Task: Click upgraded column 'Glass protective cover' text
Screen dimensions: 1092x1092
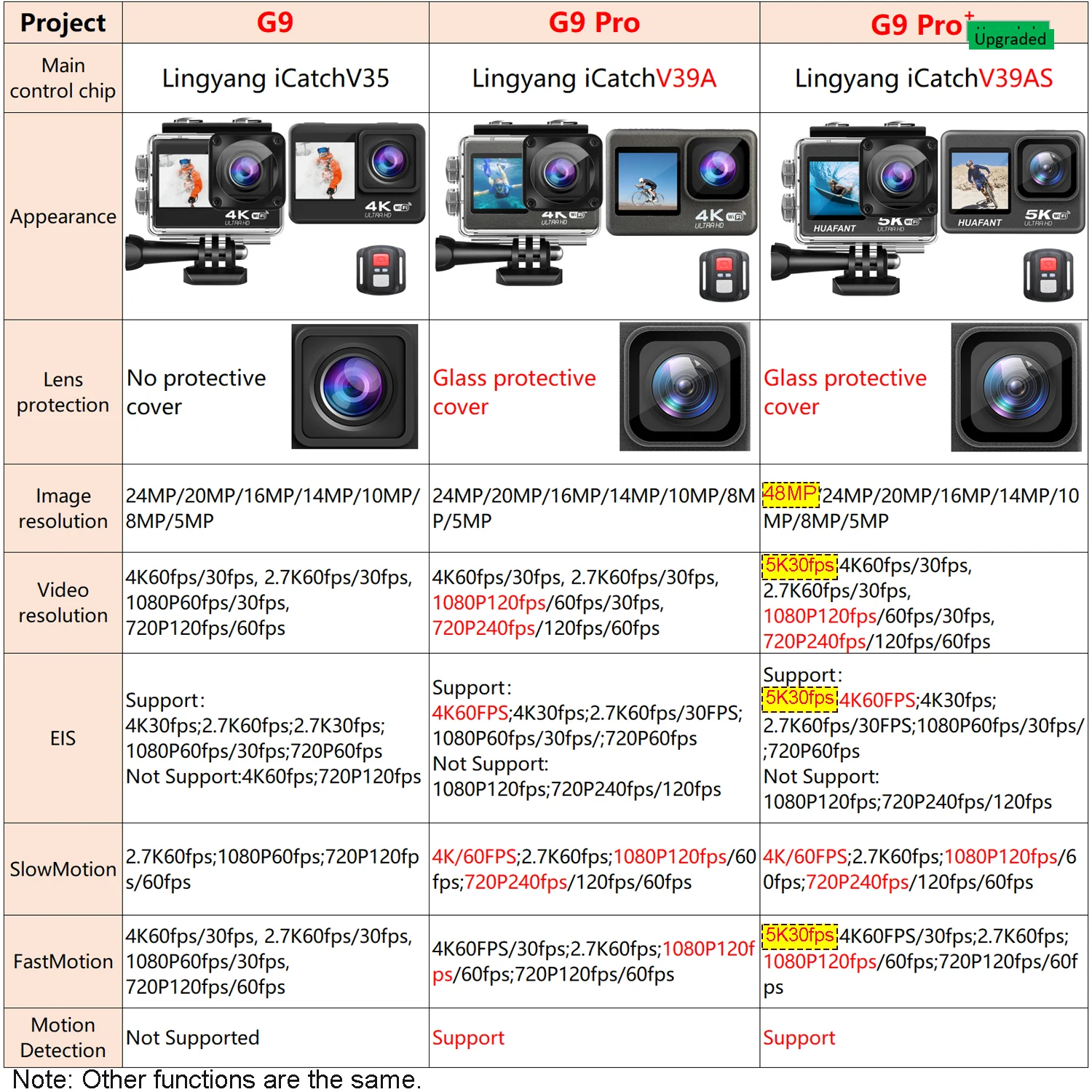Action: click(844, 392)
